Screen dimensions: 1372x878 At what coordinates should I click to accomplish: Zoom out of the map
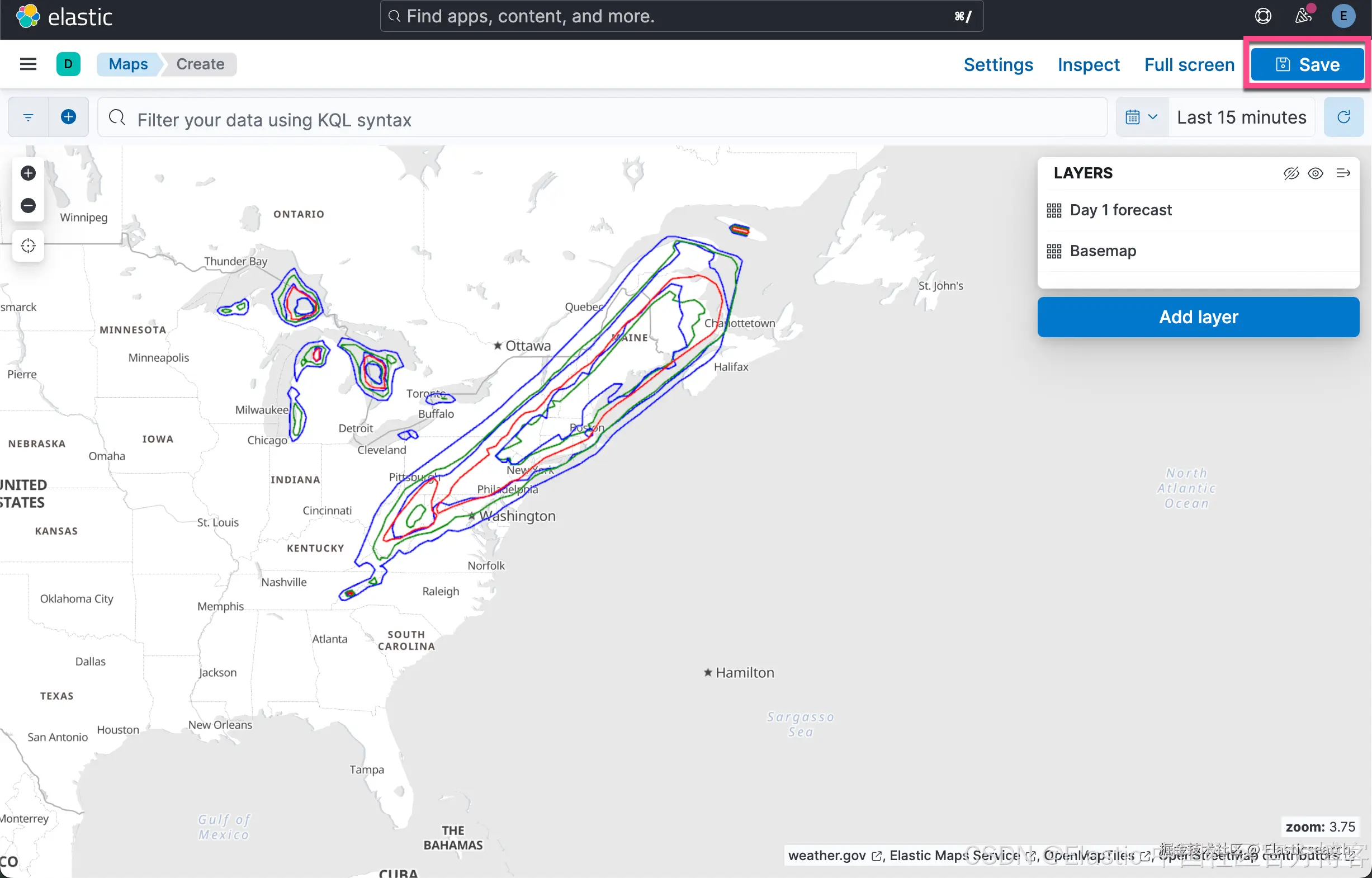click(x=28, y=205)
